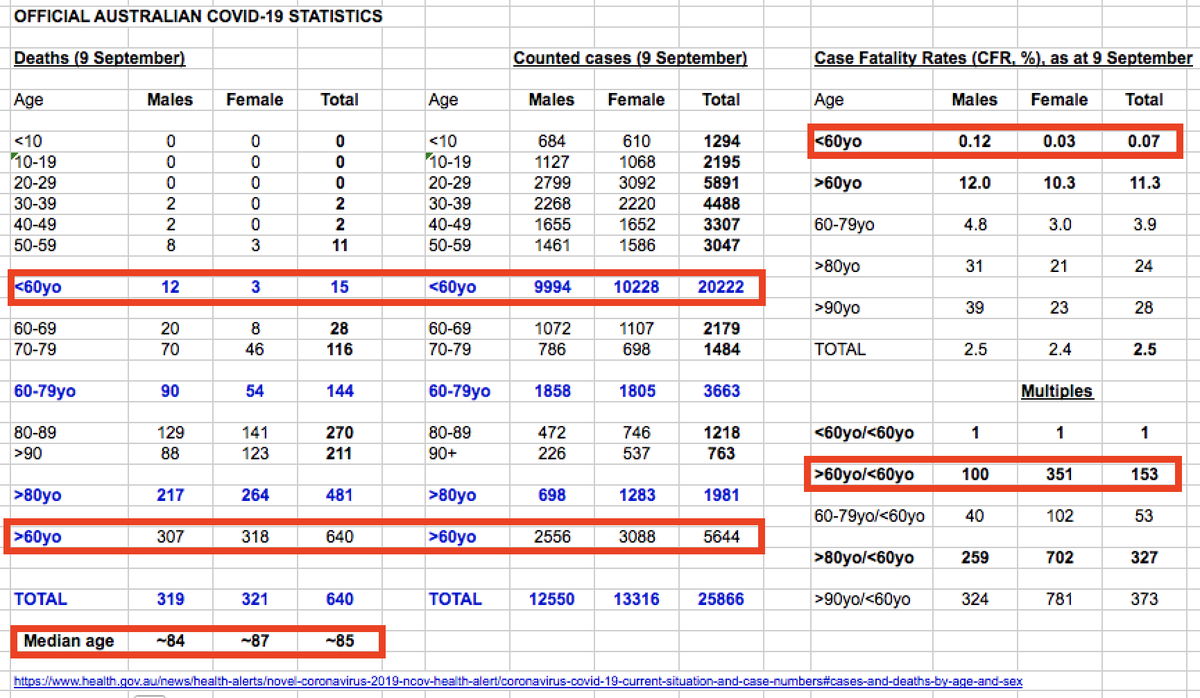Select the '116' deaths cell
Viewport: 1200px width, 698px height.
point(339,349)
